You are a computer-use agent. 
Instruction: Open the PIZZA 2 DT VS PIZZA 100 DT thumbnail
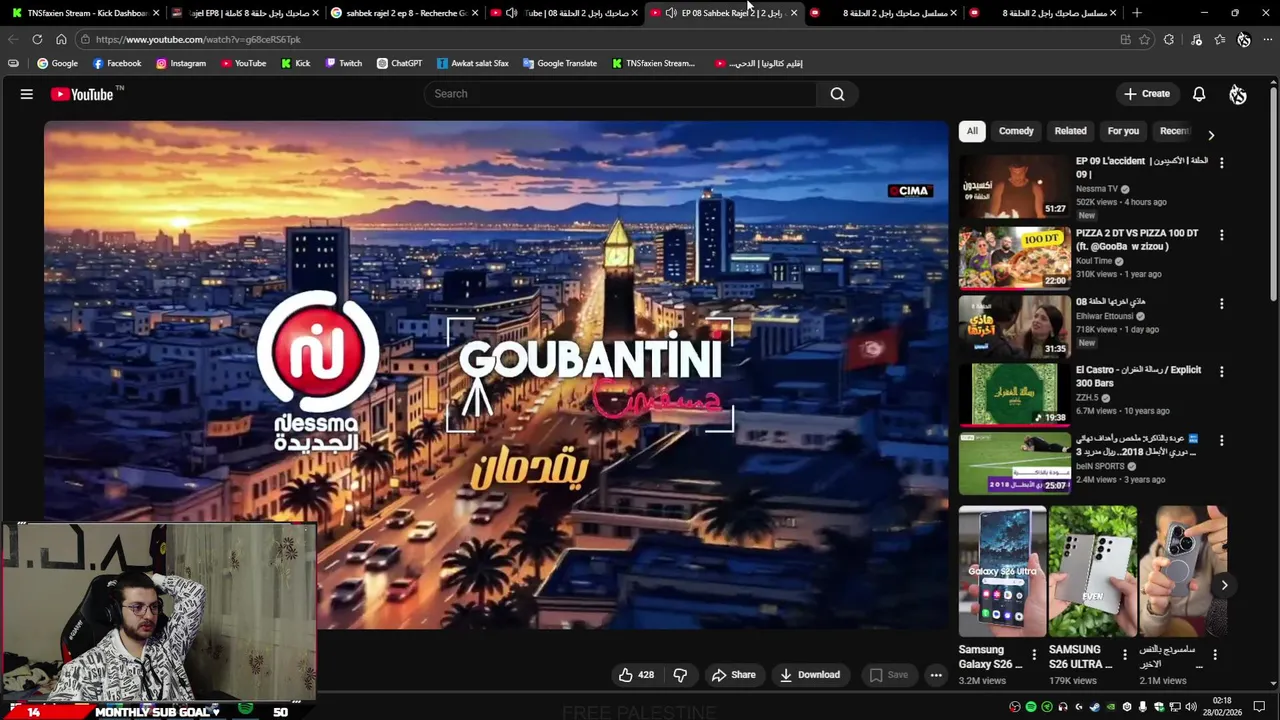[1014, 258]
